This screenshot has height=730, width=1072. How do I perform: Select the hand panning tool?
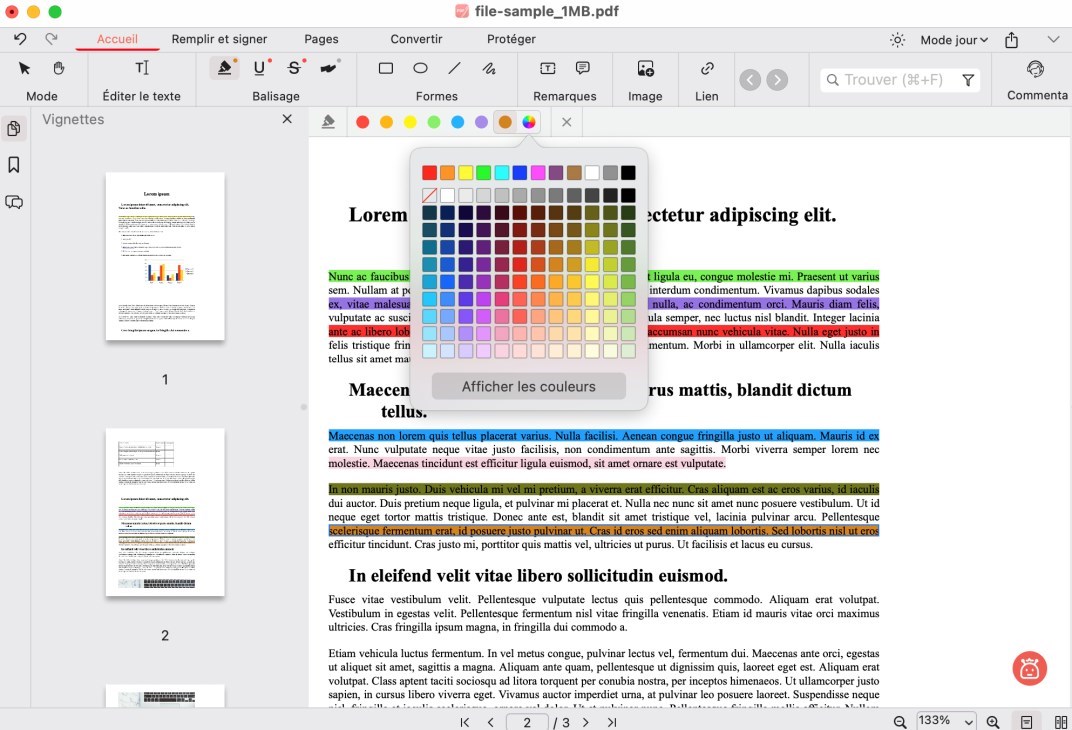58,66
